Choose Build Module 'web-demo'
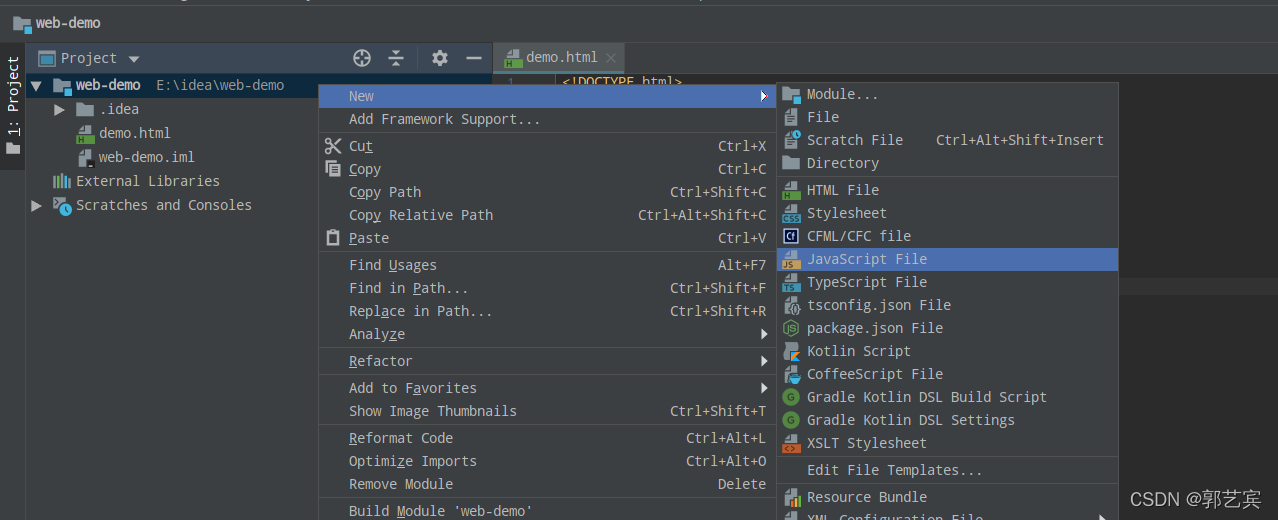The image size is (1278, 520). click(548, 511)
